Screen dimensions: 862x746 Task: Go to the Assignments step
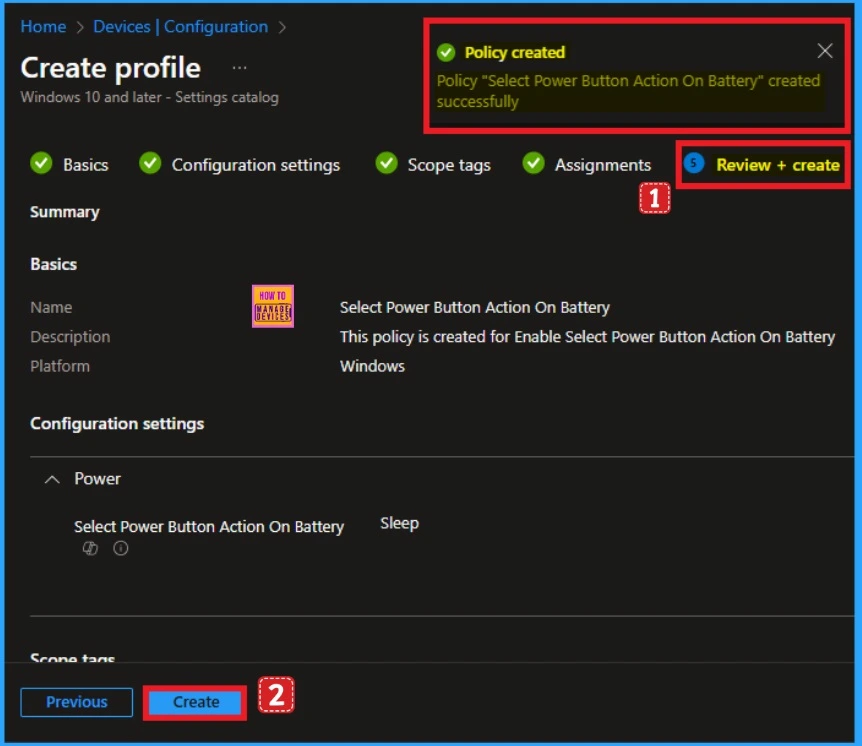603,165
